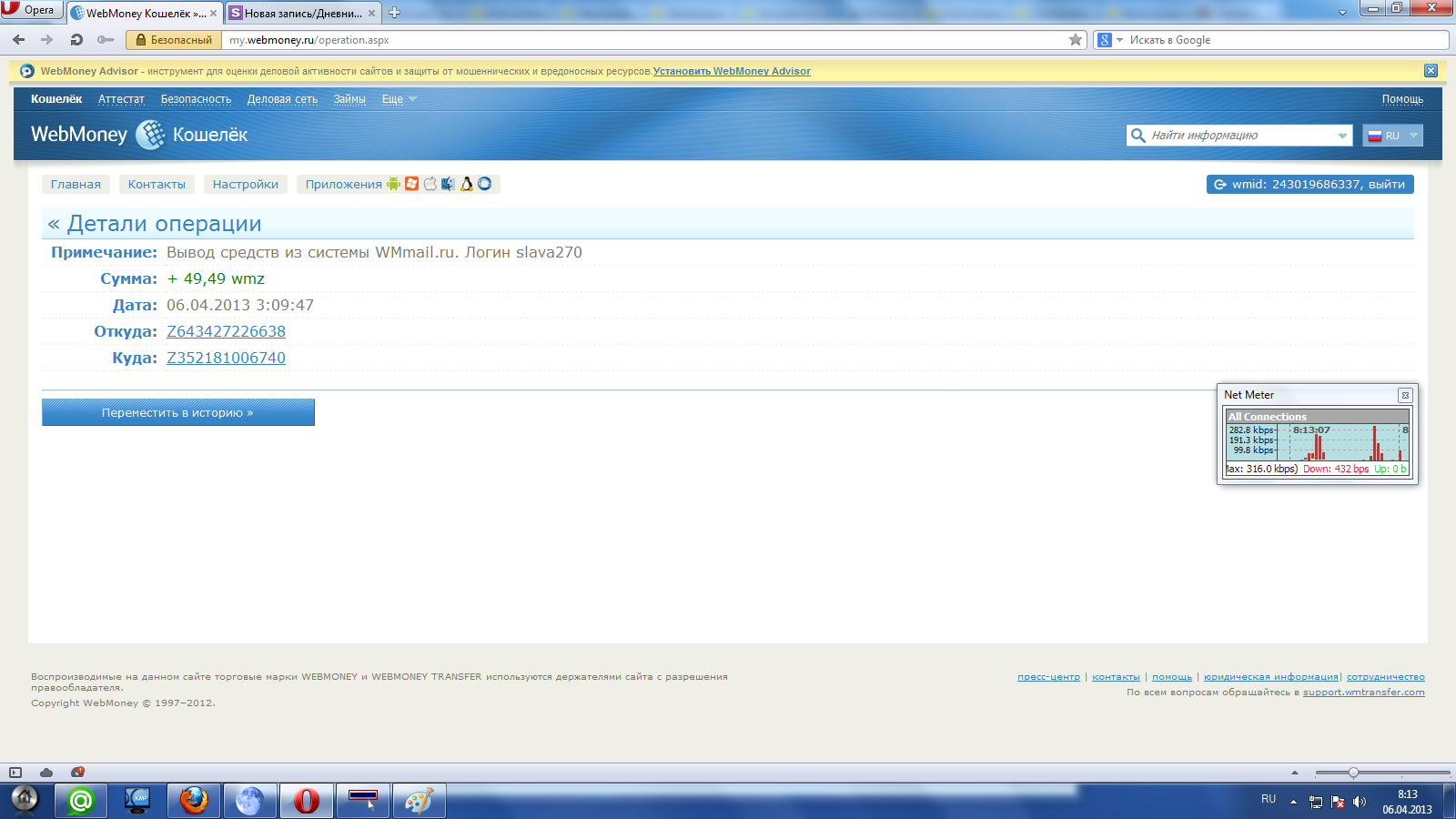Open the Настройки section
Image resolution: width=1456 pixels, height=819 pixels.
click(246, 184)
